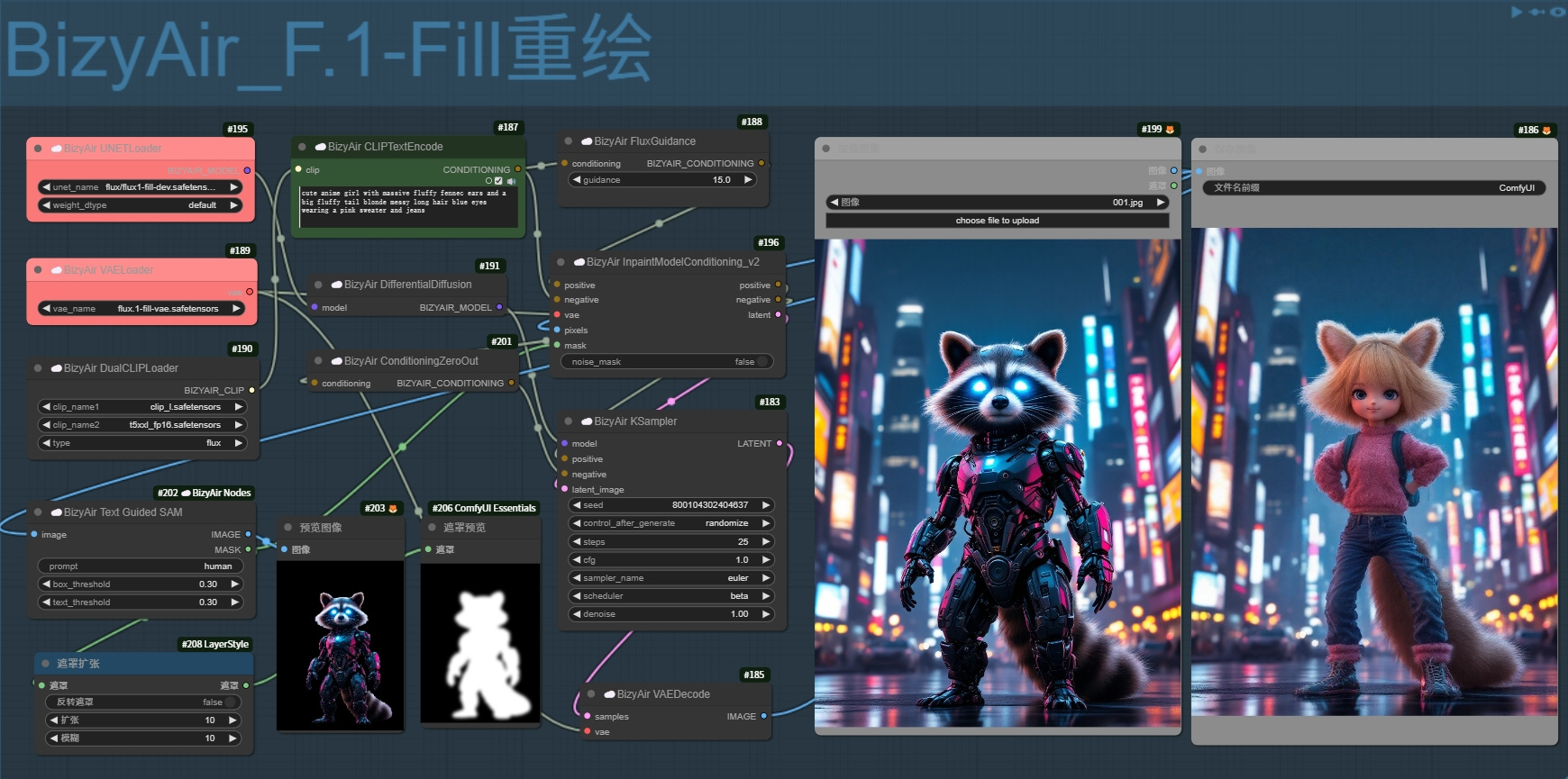The width and height of the screenshot is (1568, 779).
Task: Decrease guidance value with left arrow
Action: (577, 180)
